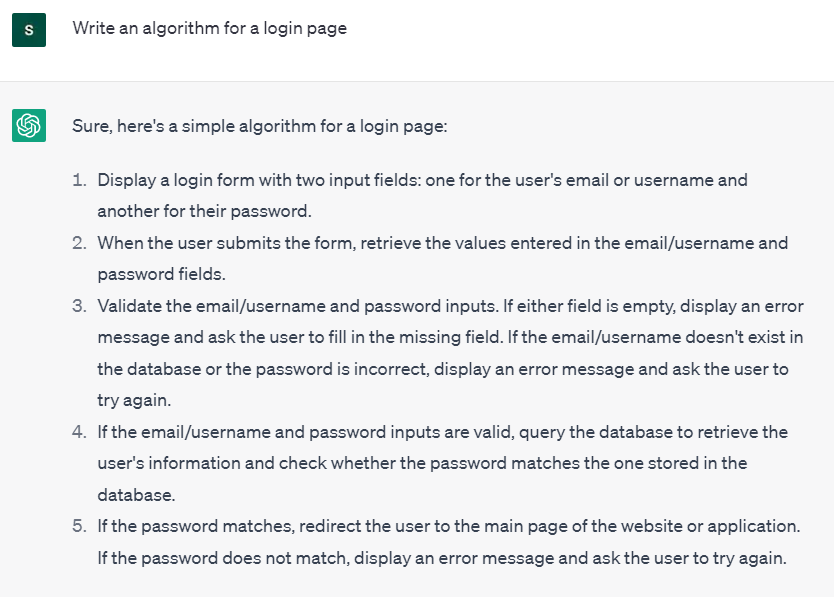Click the prompt "Write an algorithm for a login page"

pos(209,28)
